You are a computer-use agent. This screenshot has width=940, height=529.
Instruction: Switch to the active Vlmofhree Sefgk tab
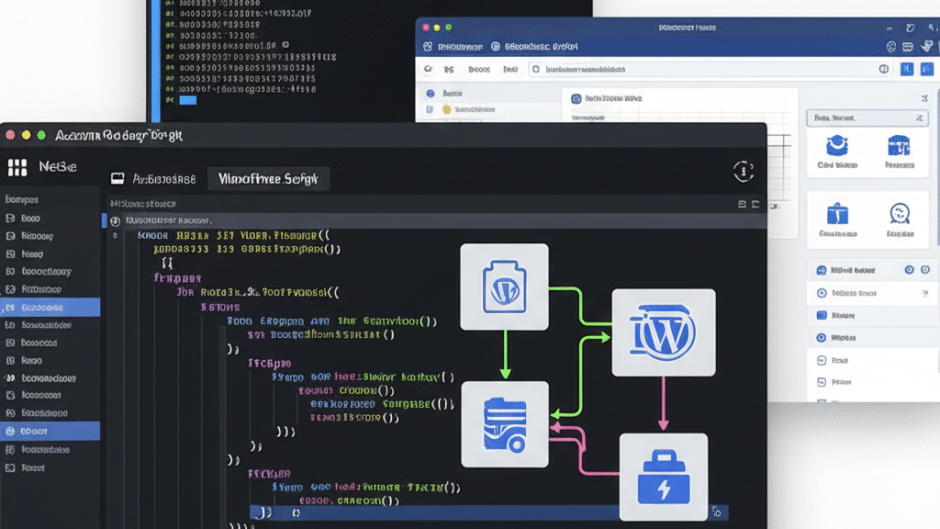268,179
